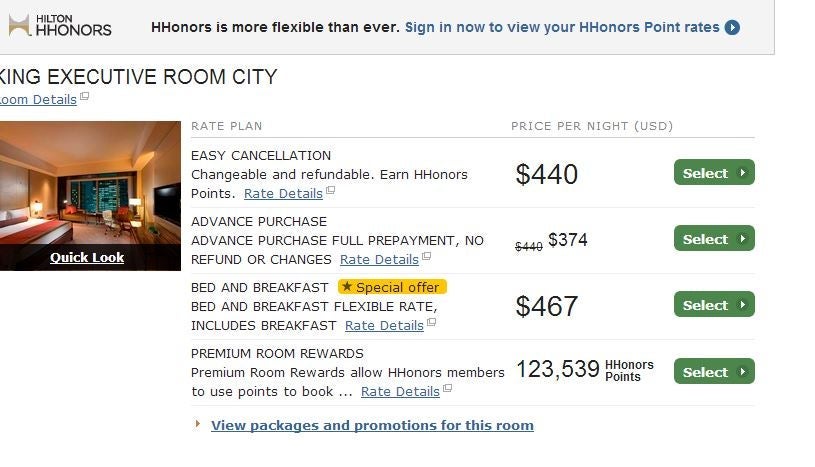Open Rate Details for Premium Room Rewards

[400, 391]
